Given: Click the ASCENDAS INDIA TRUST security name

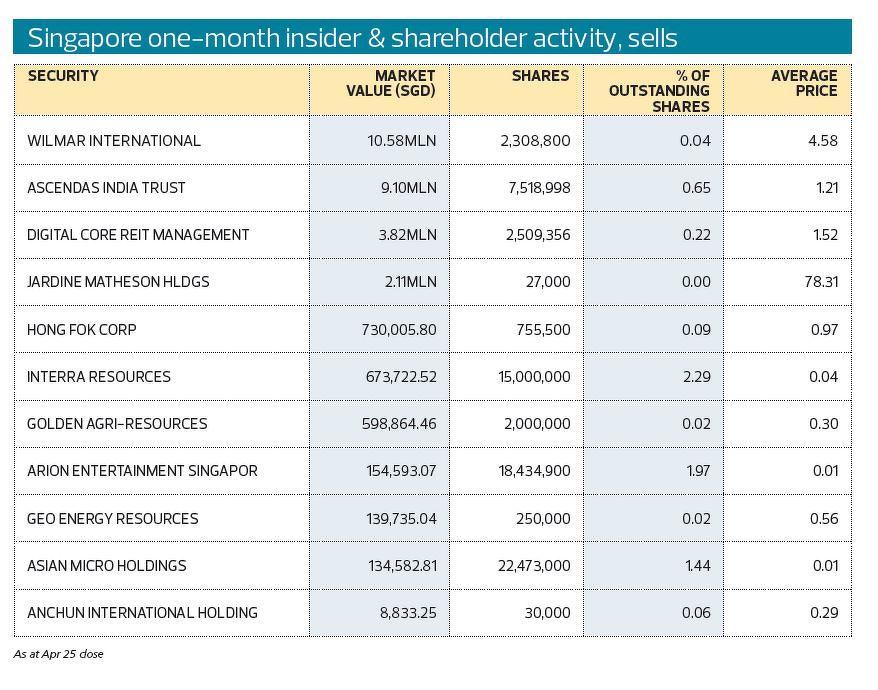Looking at the screenshot, I should click(107, 188).
